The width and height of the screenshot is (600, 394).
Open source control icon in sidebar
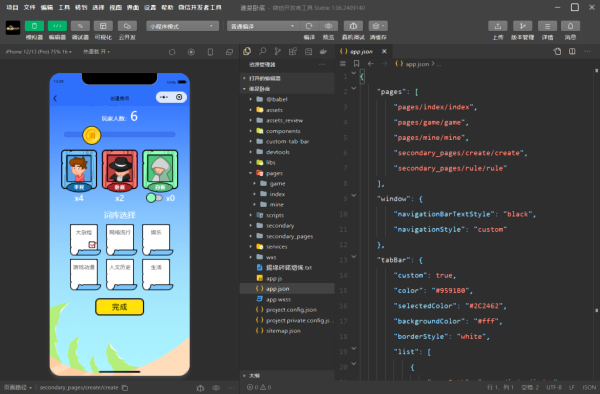pyautogui.click(x=277, y=51)
